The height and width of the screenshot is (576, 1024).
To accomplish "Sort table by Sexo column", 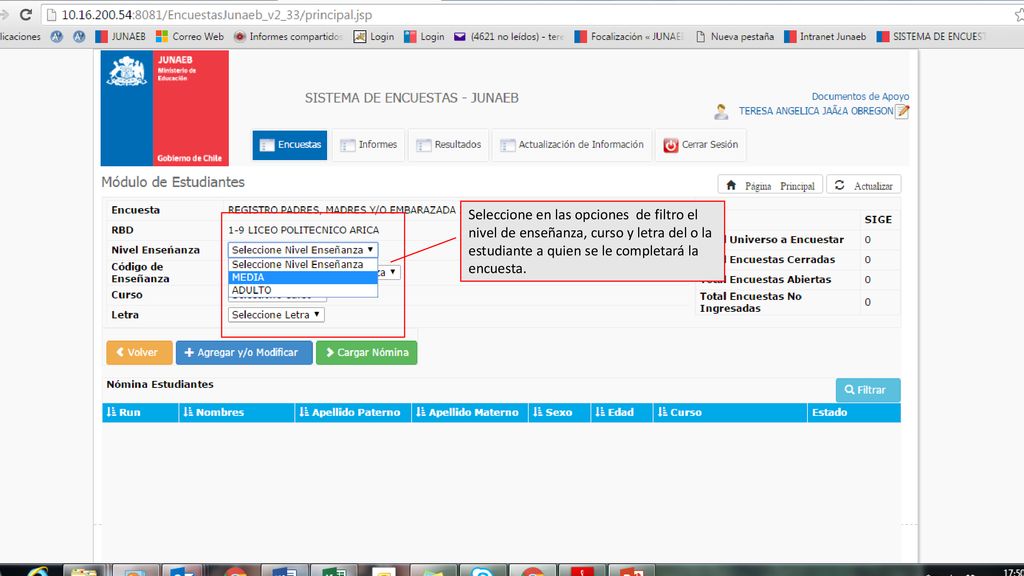I will point(559,412).
